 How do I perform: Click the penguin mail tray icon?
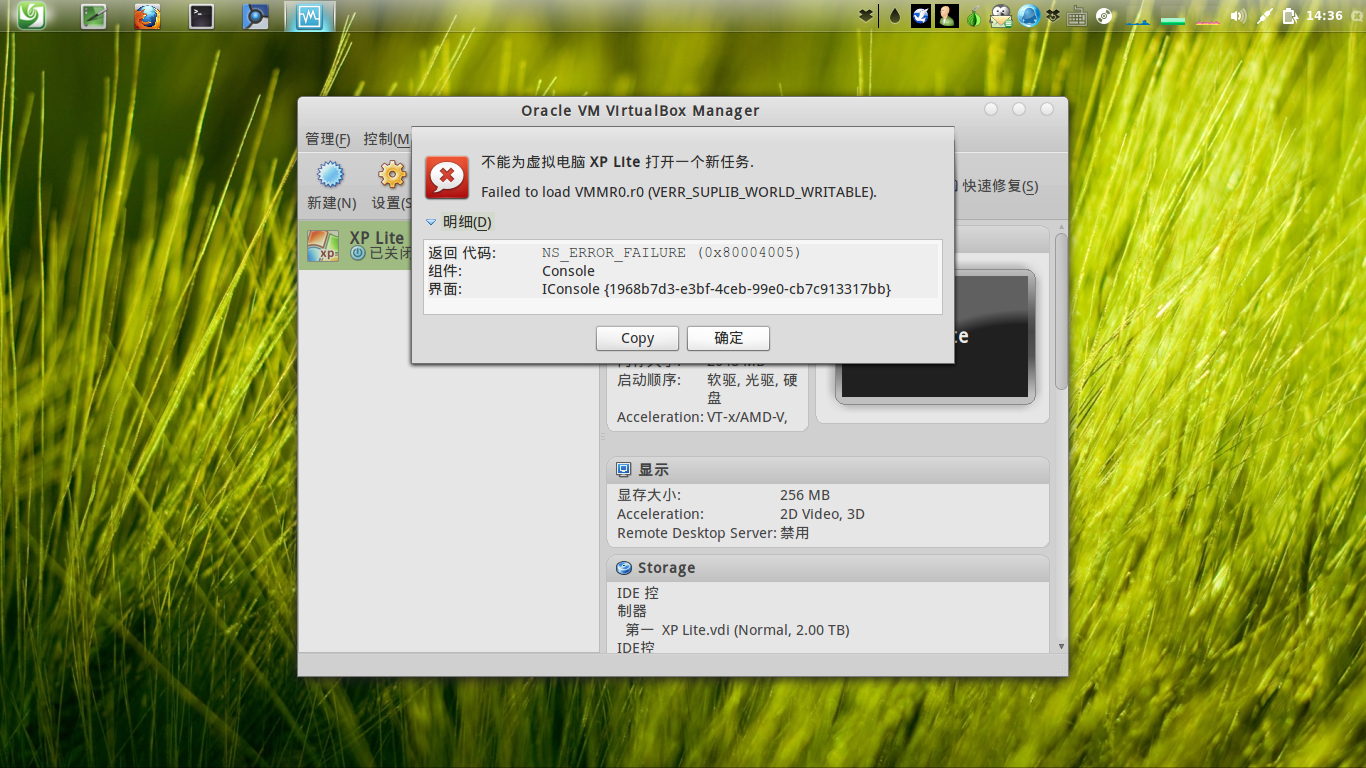1001,16
